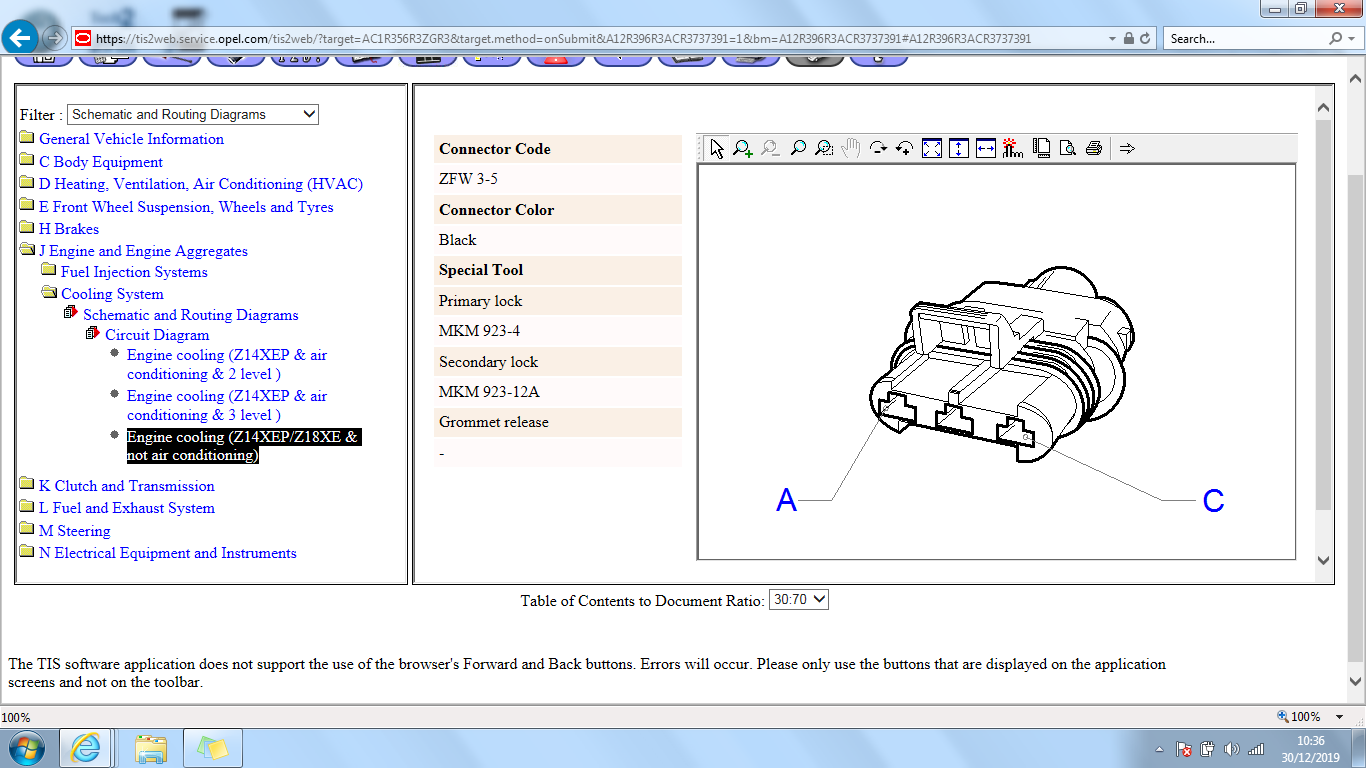
Task: Click the right arrow toolbar icon
Action: pos(1127,148)
